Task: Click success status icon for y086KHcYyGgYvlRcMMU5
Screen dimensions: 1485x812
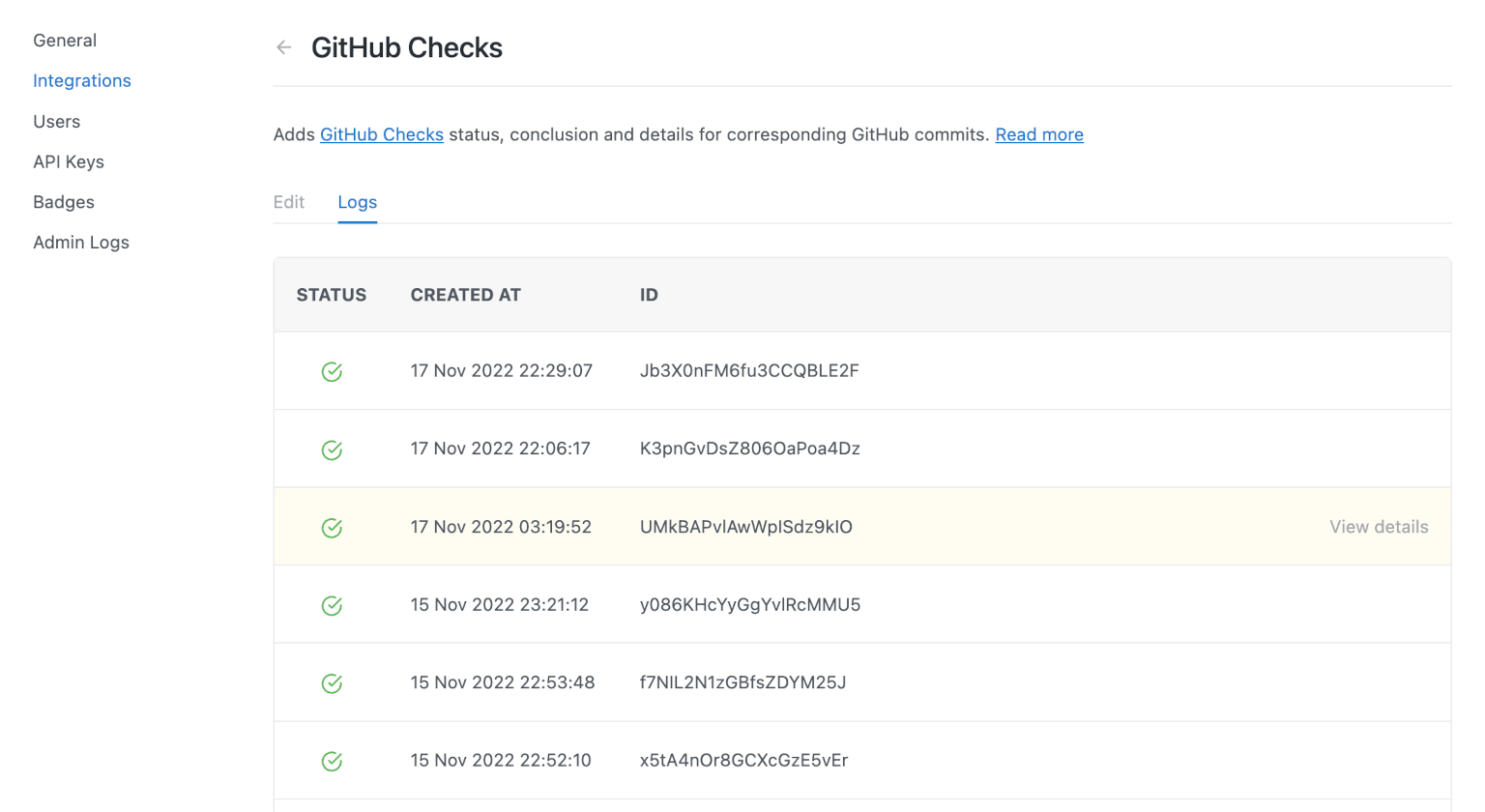Action: [x=332, y=605]
